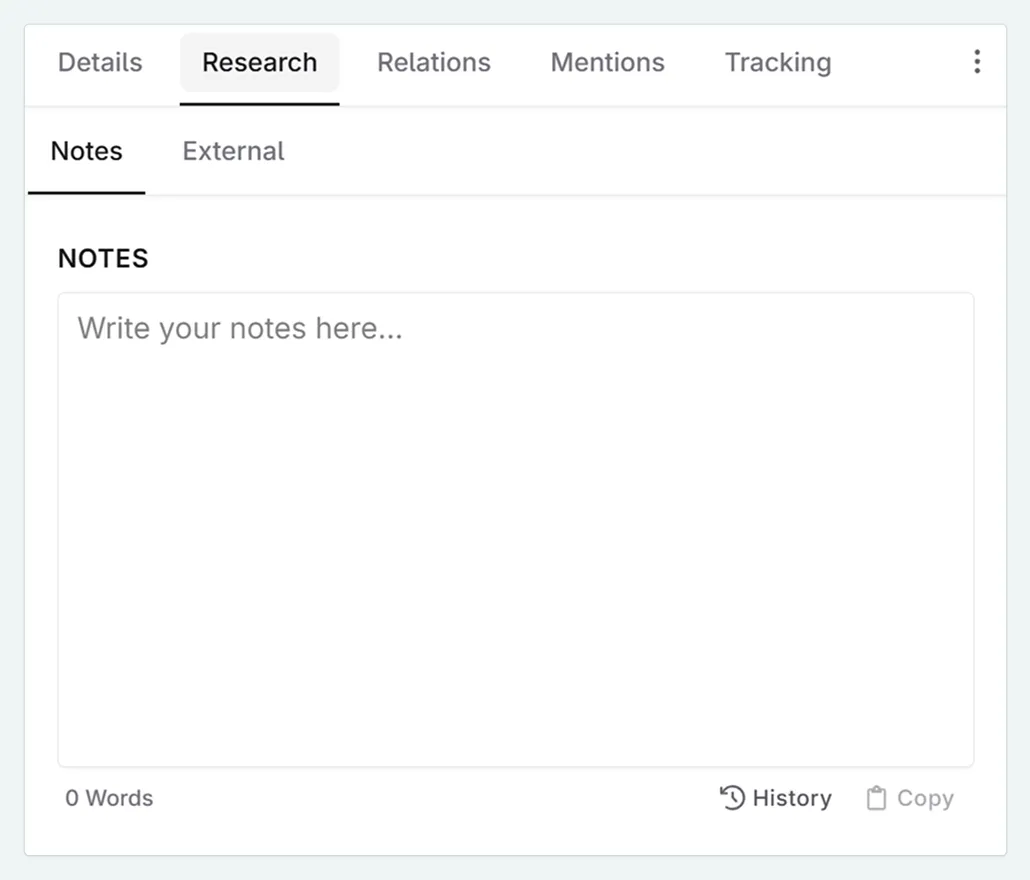The height and width of the screenshot is (880, 1030).
Task: Click the NOTES section heading
Action: (103, 258)
